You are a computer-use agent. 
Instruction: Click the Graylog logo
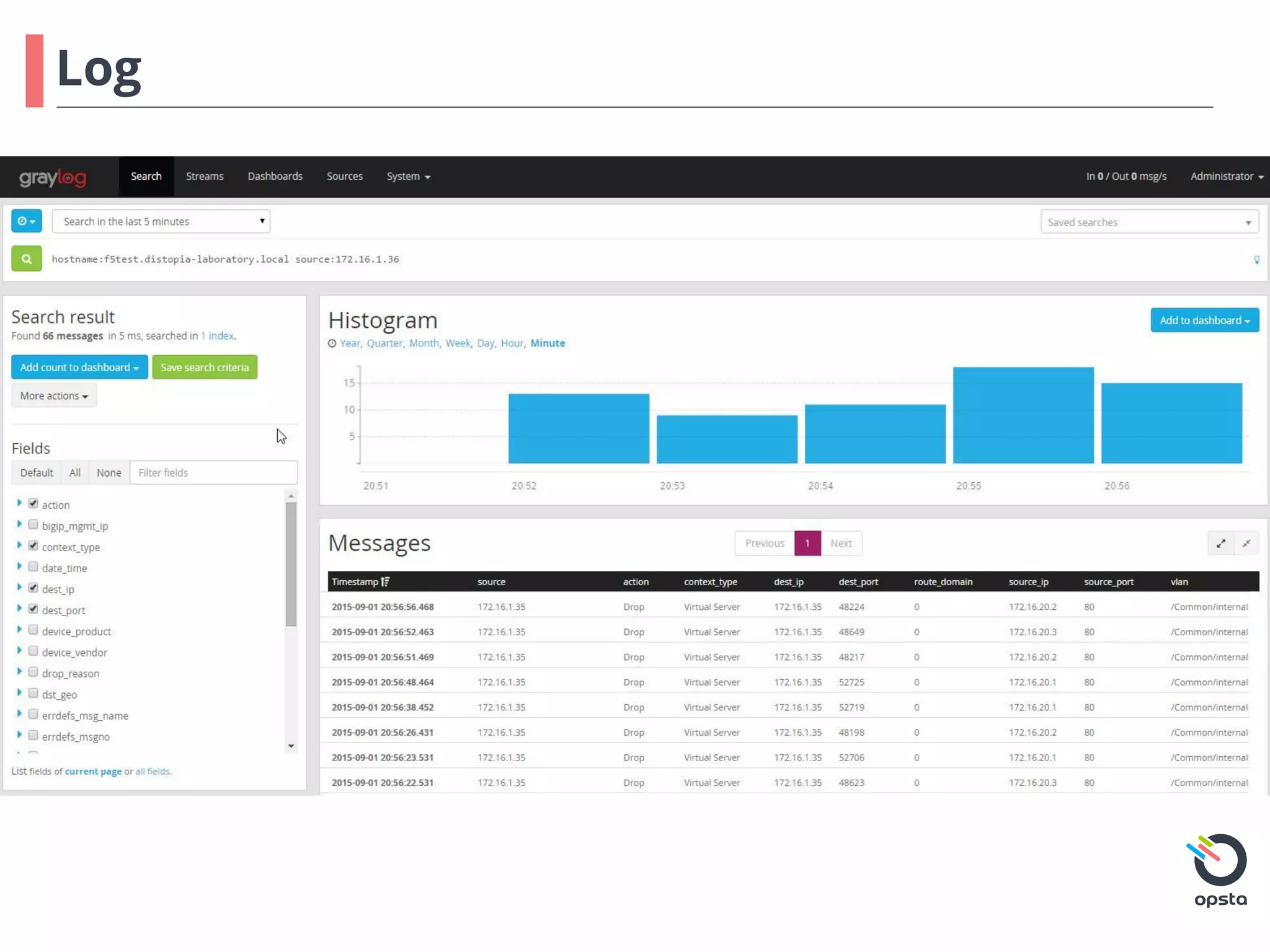(x=53, y=177)
